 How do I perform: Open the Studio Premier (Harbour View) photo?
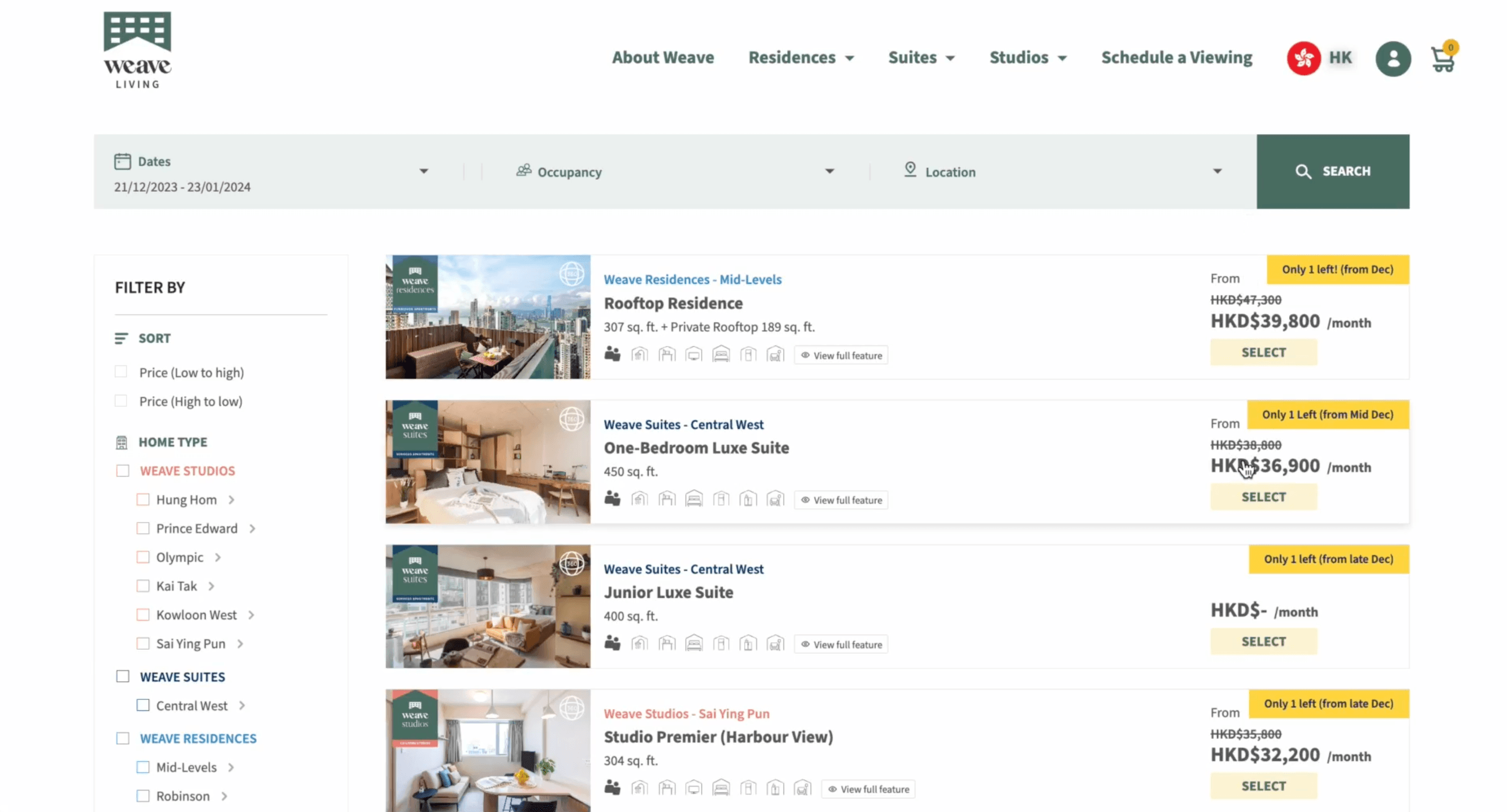pos(488,750)
